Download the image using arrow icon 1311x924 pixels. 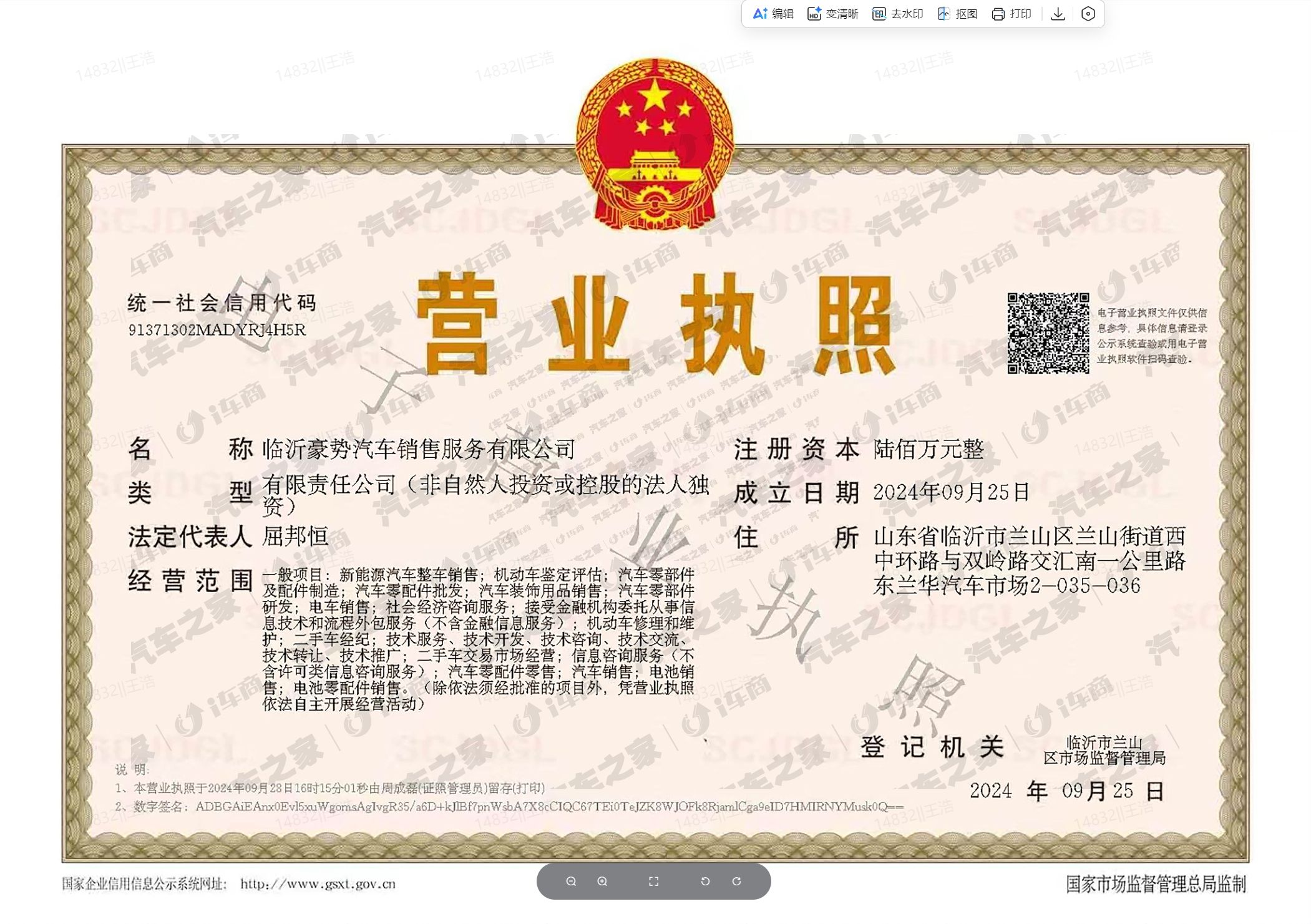pyautogui.click(x=1058, y=14)
